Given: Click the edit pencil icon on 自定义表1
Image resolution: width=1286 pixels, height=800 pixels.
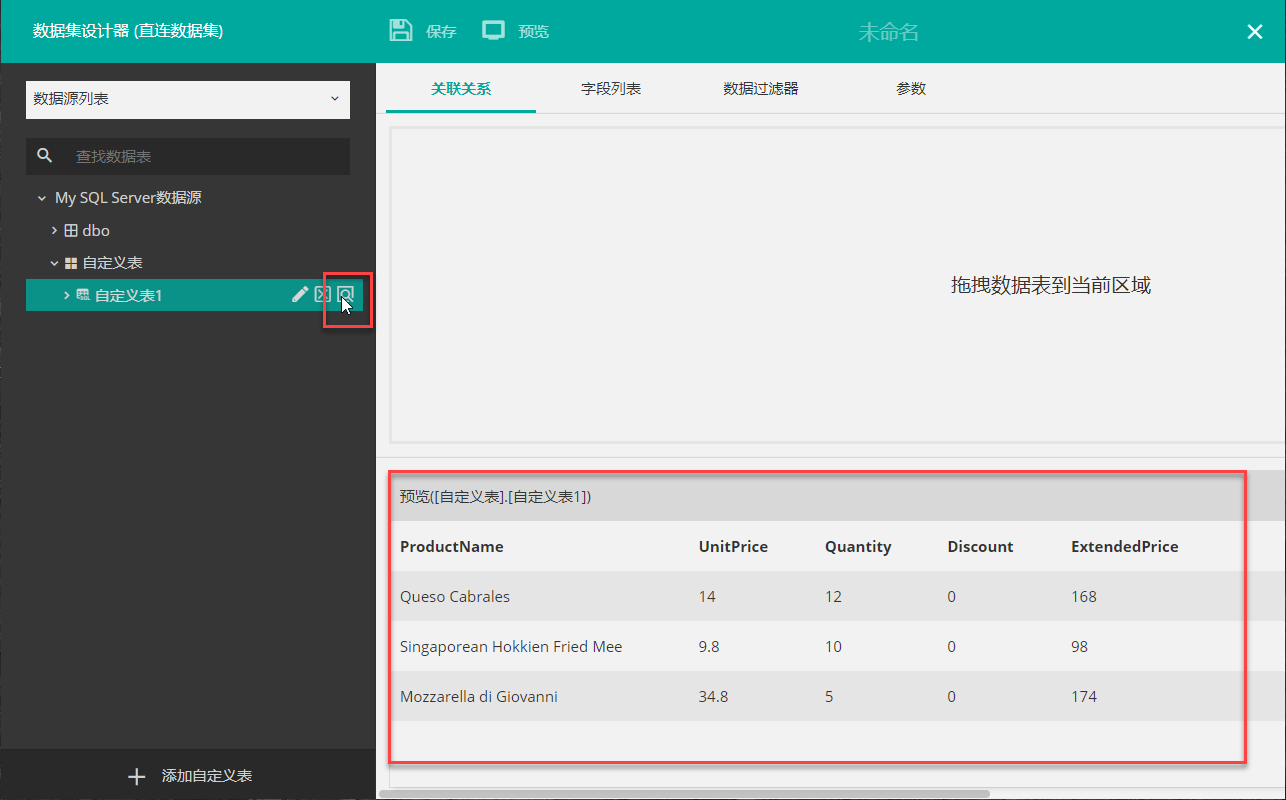Looking at the screenshot, I should [299, 294].
